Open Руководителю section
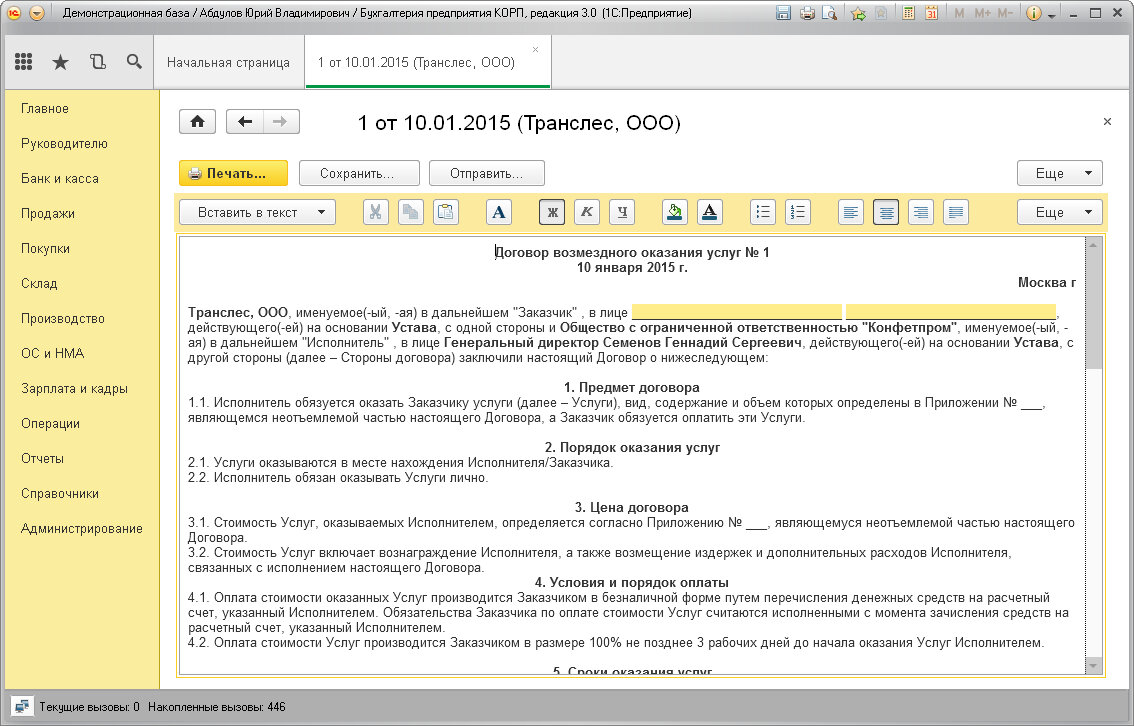Image resolution: width=1134 pixels, height=726 pixels. click(x=64, y=143)
